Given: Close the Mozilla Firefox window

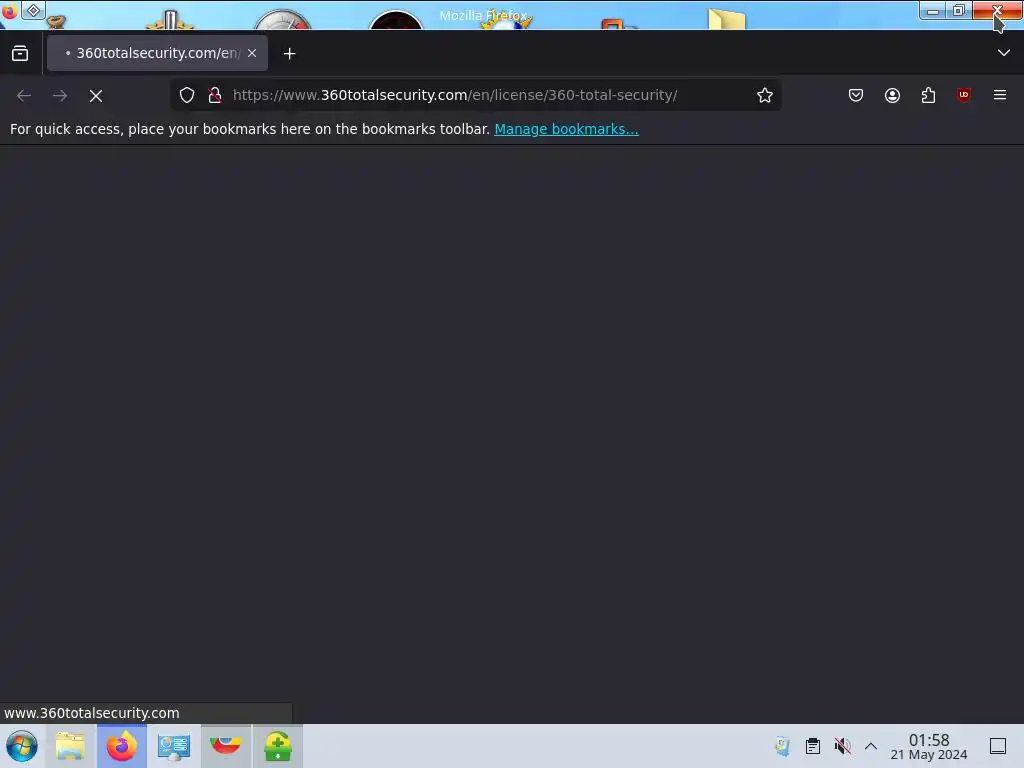Looking at the screenshot, I should coord(997,10).
